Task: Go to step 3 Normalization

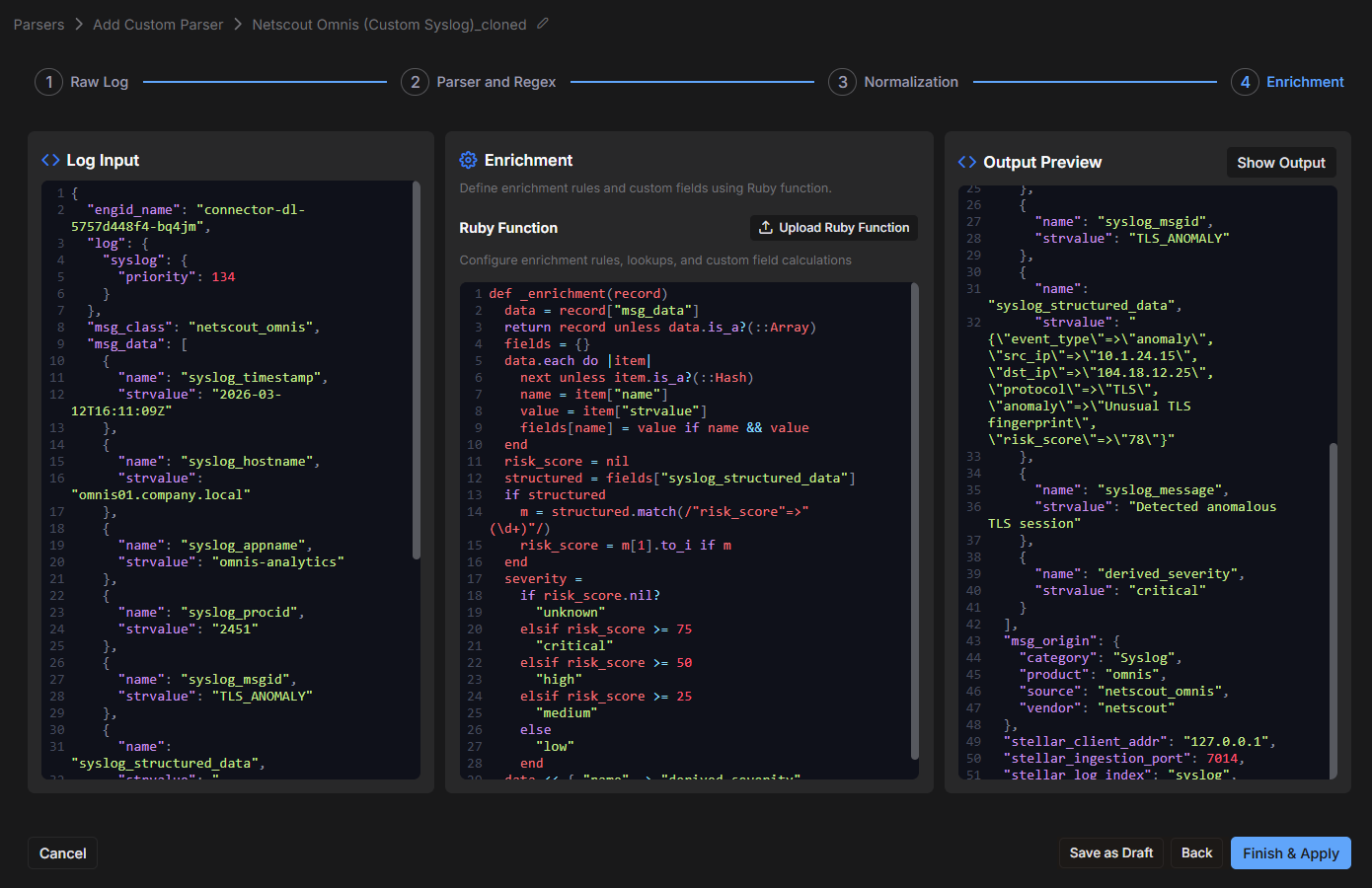Action: [893, 82]
